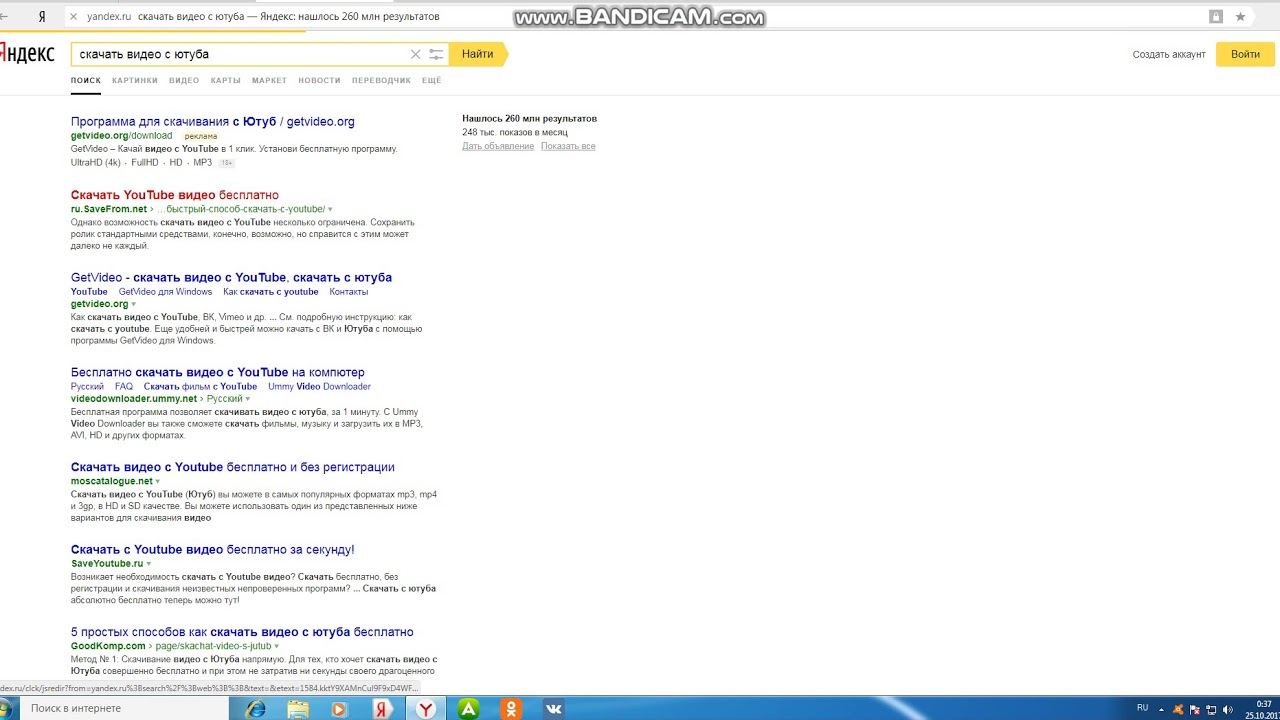Open the Odnoklassniki taskbar icon
Viewport: 1280px width, 720px height.
511,709
